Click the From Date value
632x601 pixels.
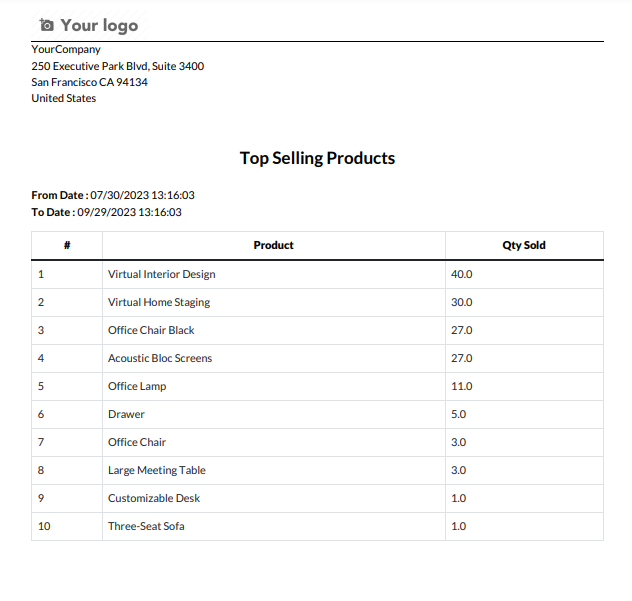click(142, 195)
